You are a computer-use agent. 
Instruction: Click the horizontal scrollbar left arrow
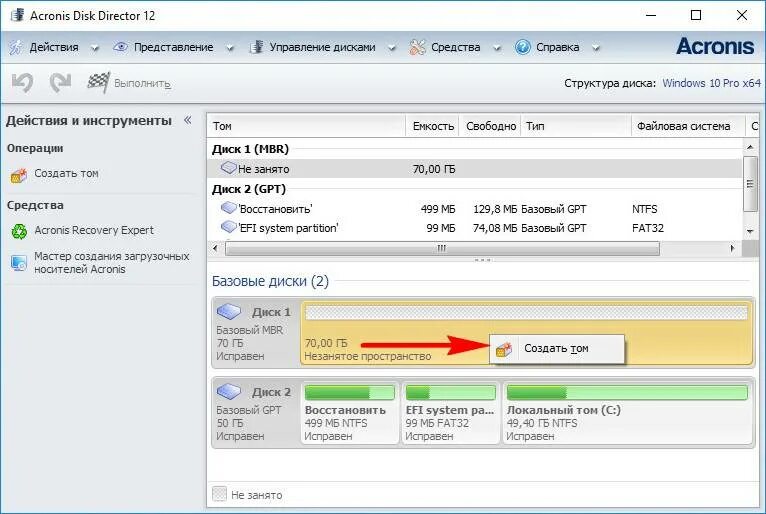point(215,248)
